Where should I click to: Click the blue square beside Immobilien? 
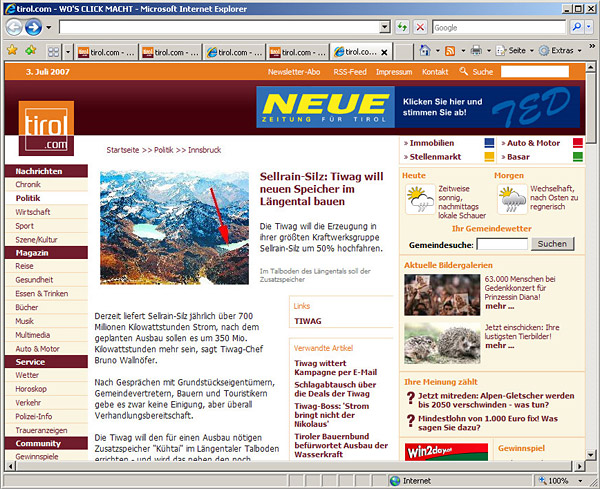tap(489, 143)
